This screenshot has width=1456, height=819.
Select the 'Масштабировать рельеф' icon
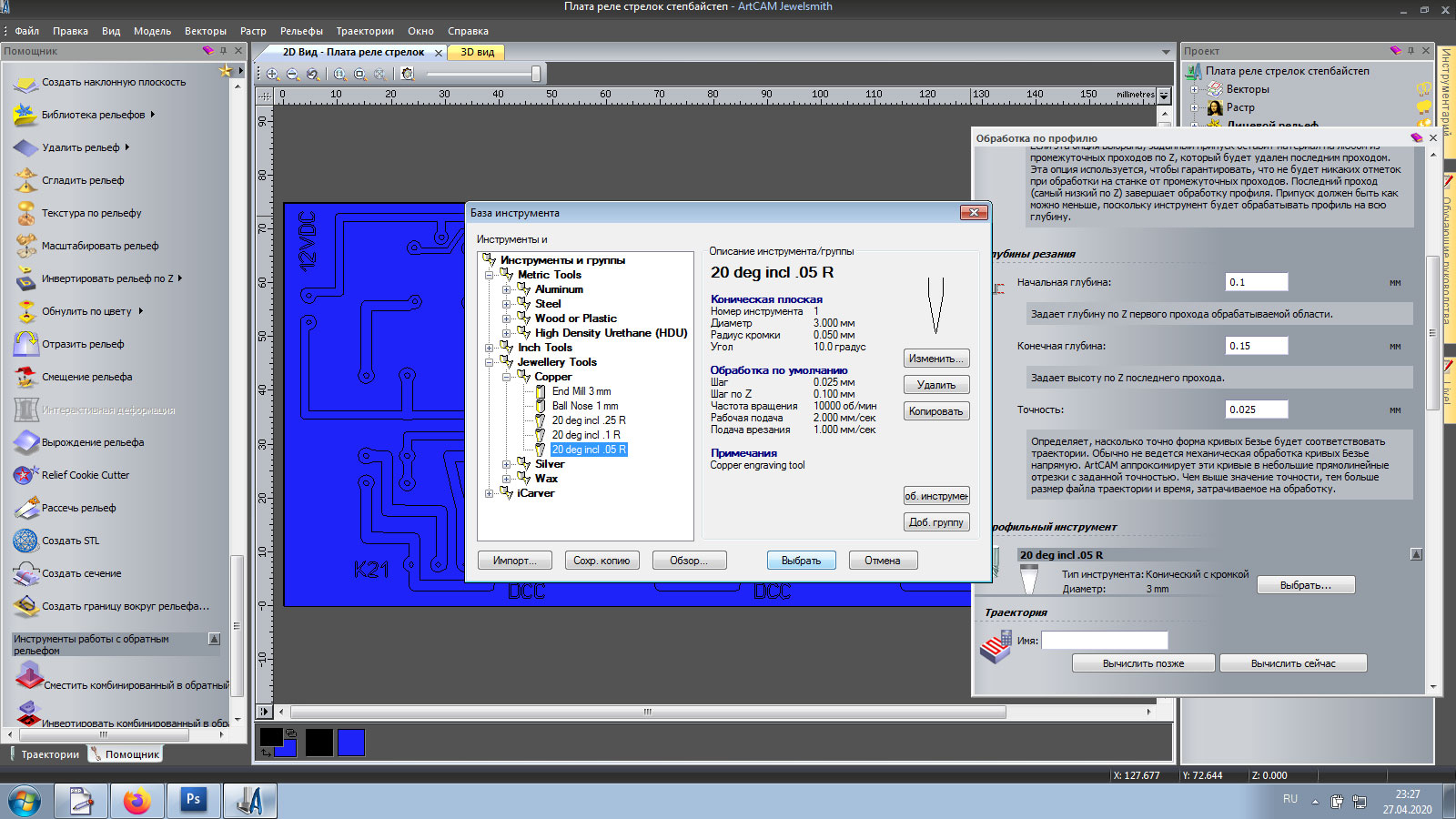25,247
